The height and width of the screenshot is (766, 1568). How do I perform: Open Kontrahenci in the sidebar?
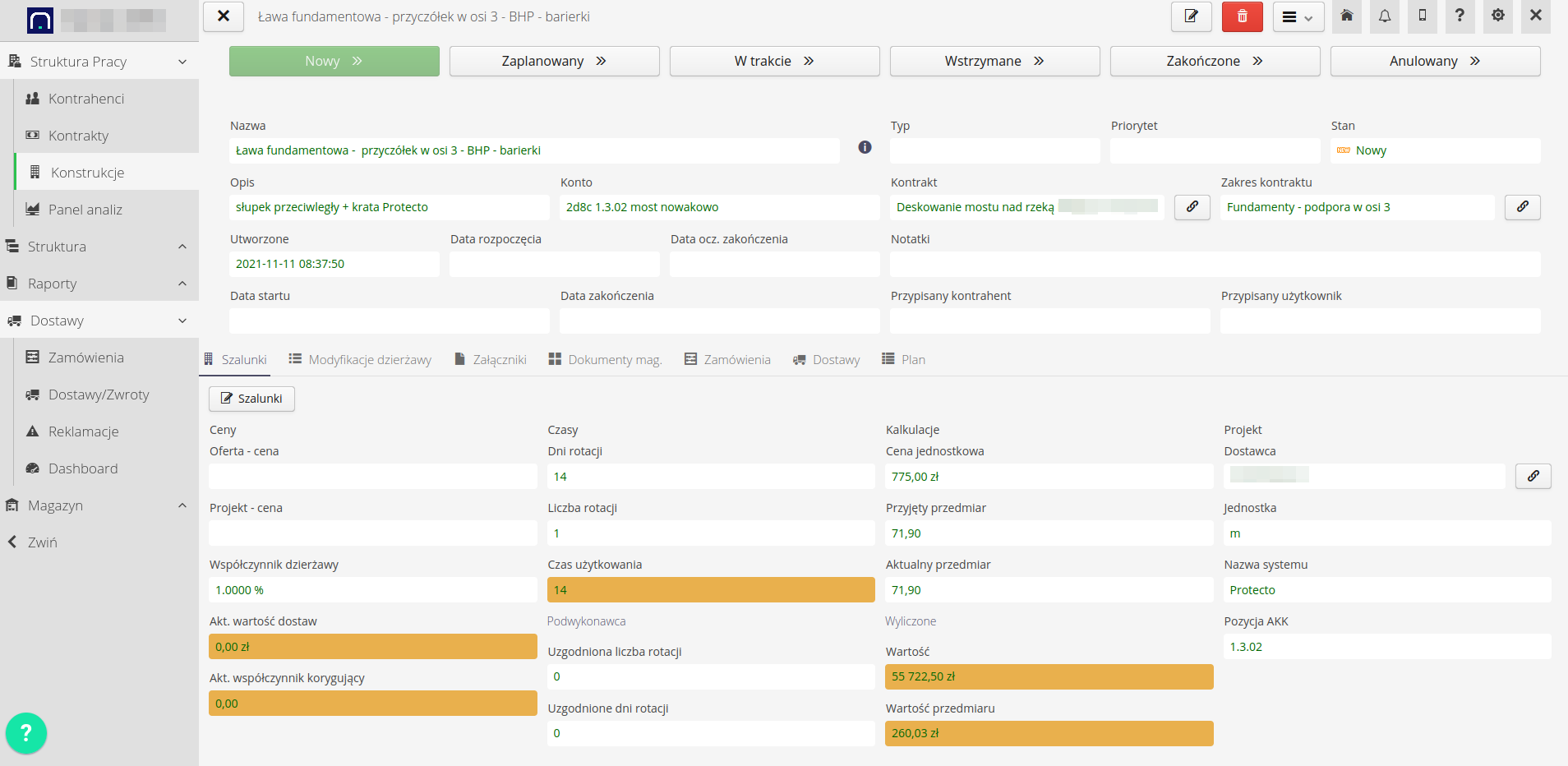(86, 99)
